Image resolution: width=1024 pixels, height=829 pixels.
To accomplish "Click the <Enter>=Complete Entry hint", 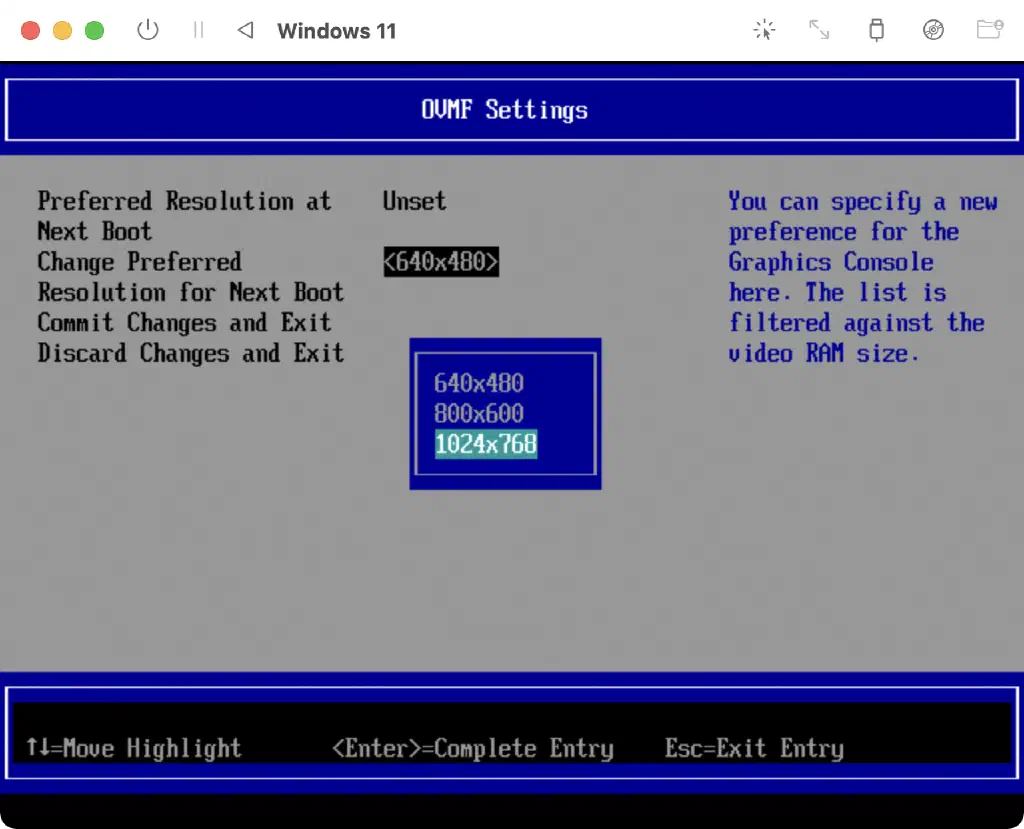I will [472, 748].
